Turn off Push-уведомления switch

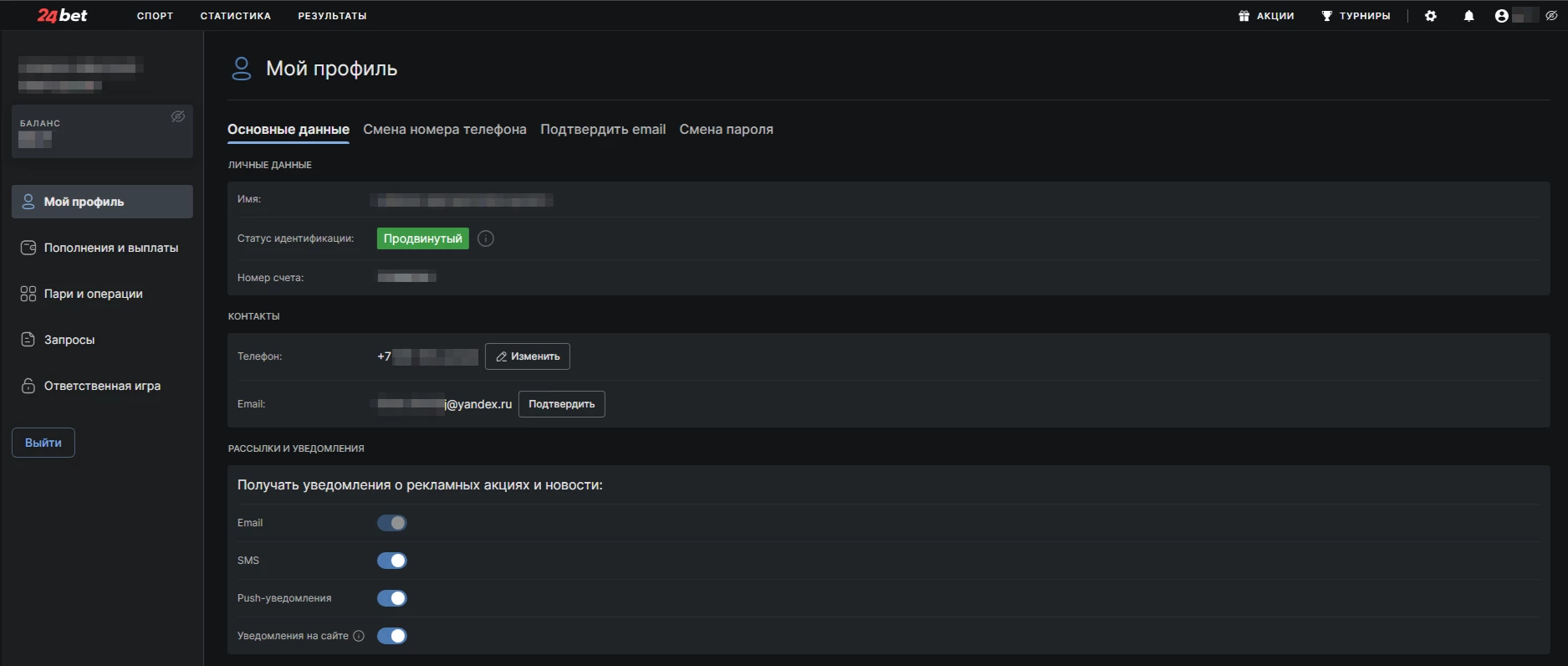(x=392, y=598)
